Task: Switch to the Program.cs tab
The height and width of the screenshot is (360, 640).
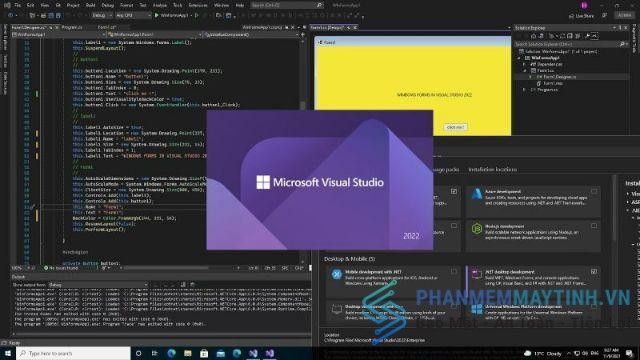Action: pyautogui.click(x=72, y=27)
